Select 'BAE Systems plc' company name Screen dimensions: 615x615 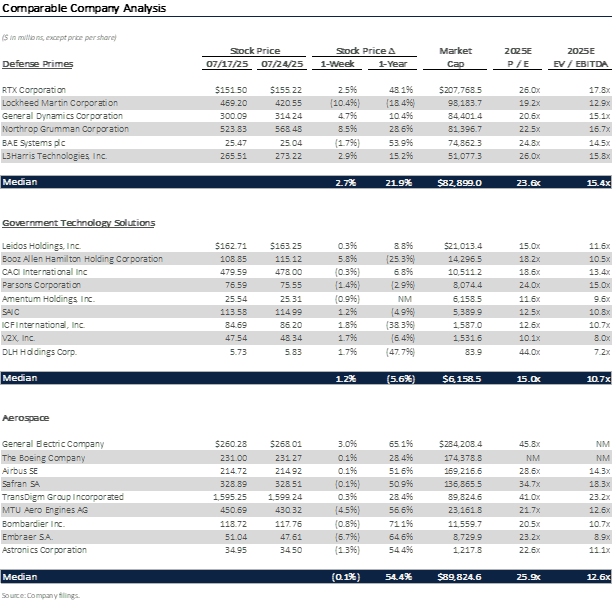[x=33, y=143]
